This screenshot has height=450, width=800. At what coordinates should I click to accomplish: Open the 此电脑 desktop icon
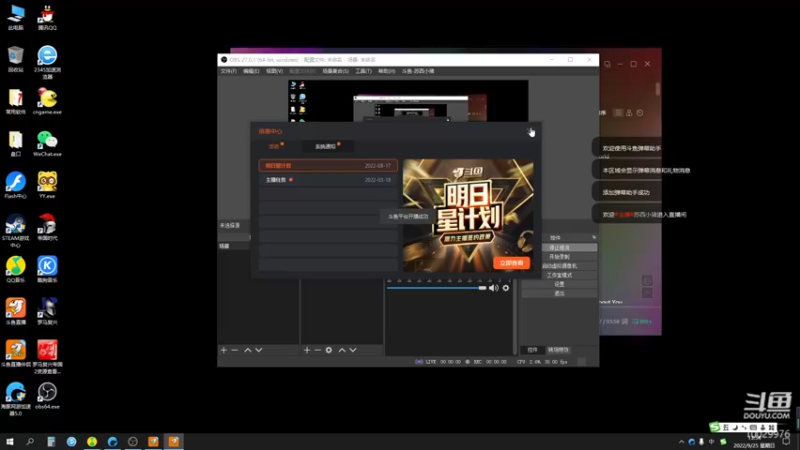click(16, 16)
